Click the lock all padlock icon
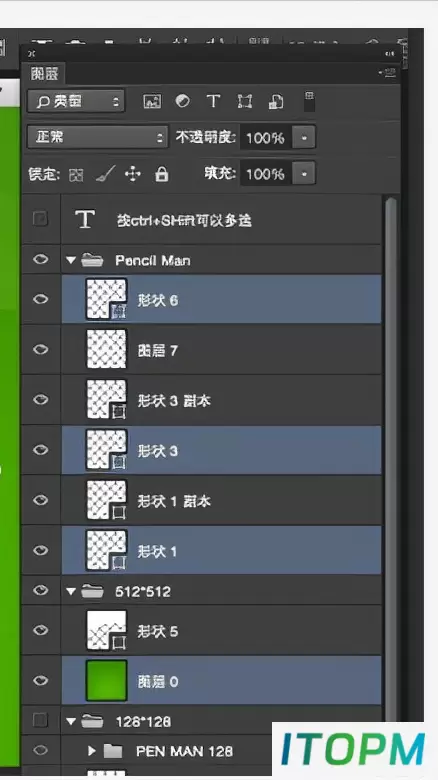 pyautogui.click(x=162, y=174)
